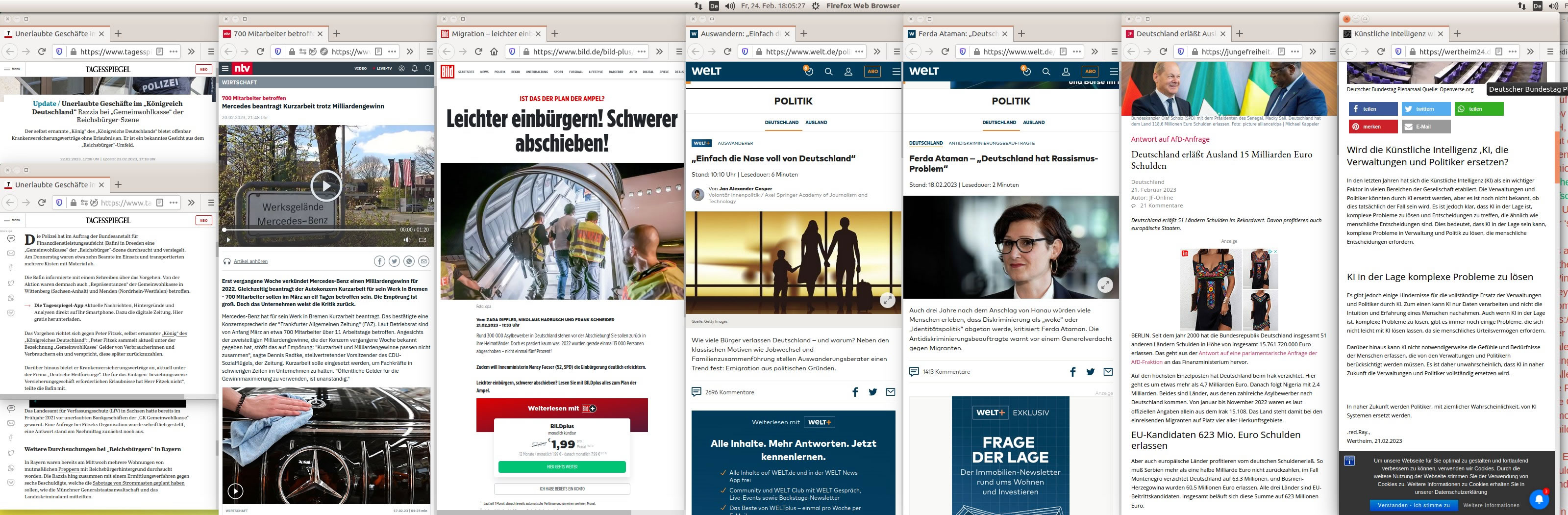Viewport: 1568px width, 515px height.
Task: Share Auswandern article on Facebook
Action: 855,392
